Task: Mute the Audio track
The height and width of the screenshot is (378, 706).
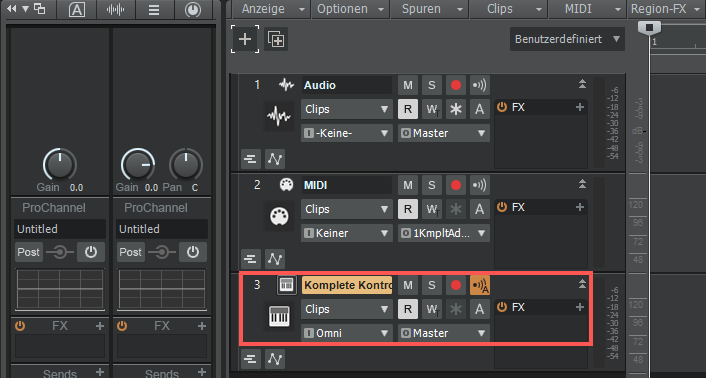Action: [x=407, y=85]
